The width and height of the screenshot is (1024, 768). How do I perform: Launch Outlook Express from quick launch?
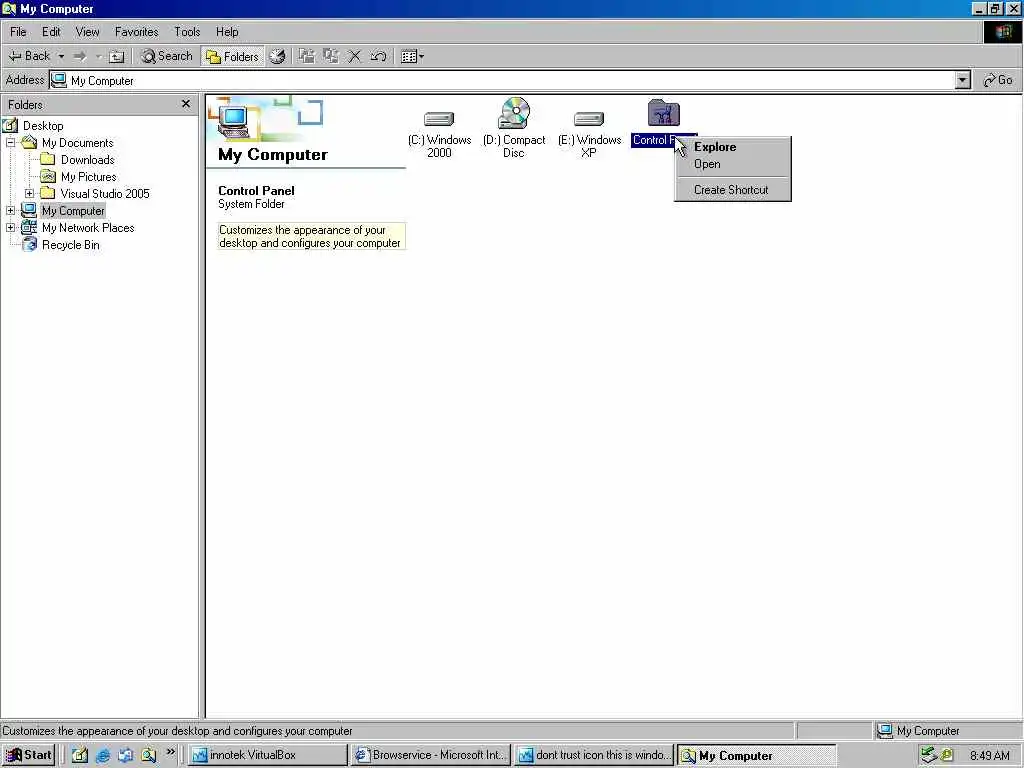click(125, 756)
